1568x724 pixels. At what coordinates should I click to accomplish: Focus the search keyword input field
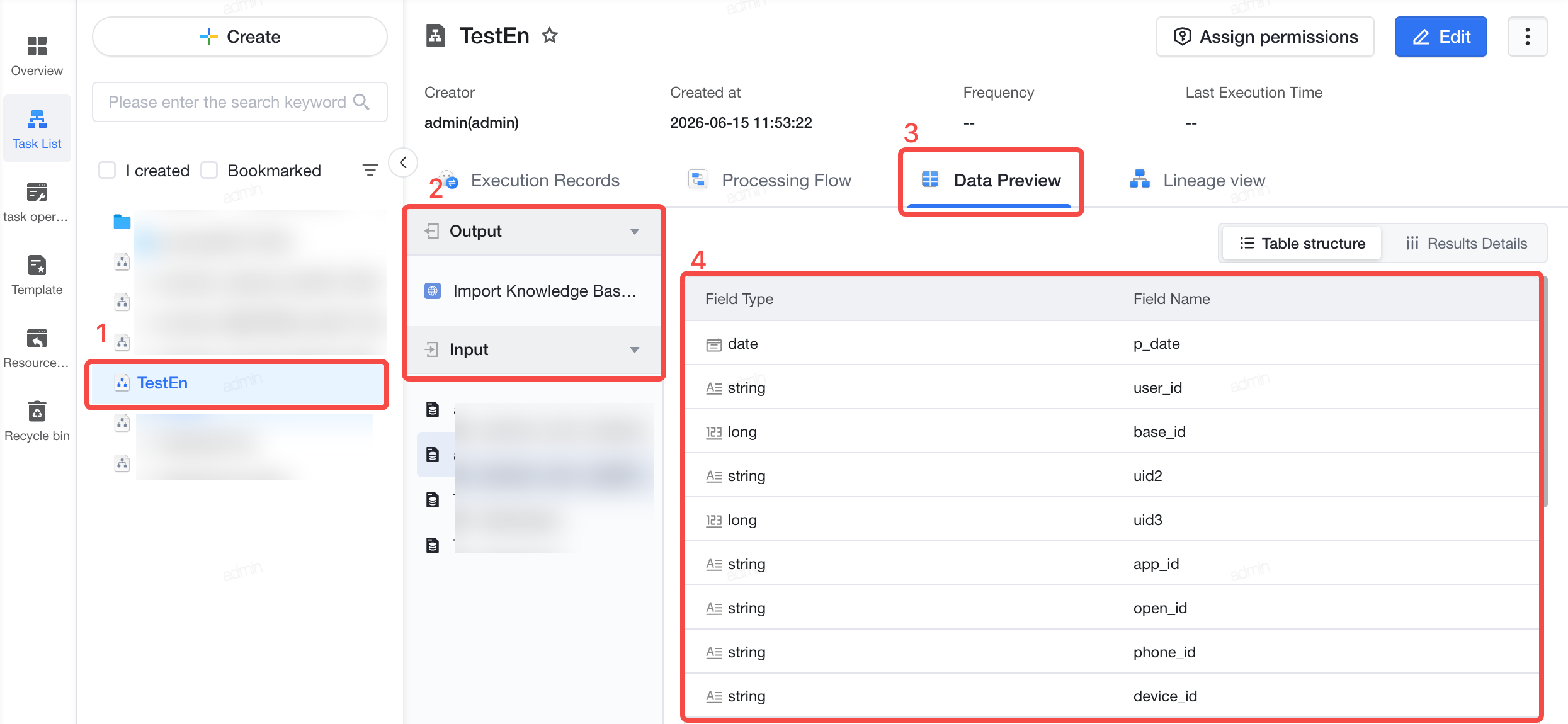[x=239, y=102]
